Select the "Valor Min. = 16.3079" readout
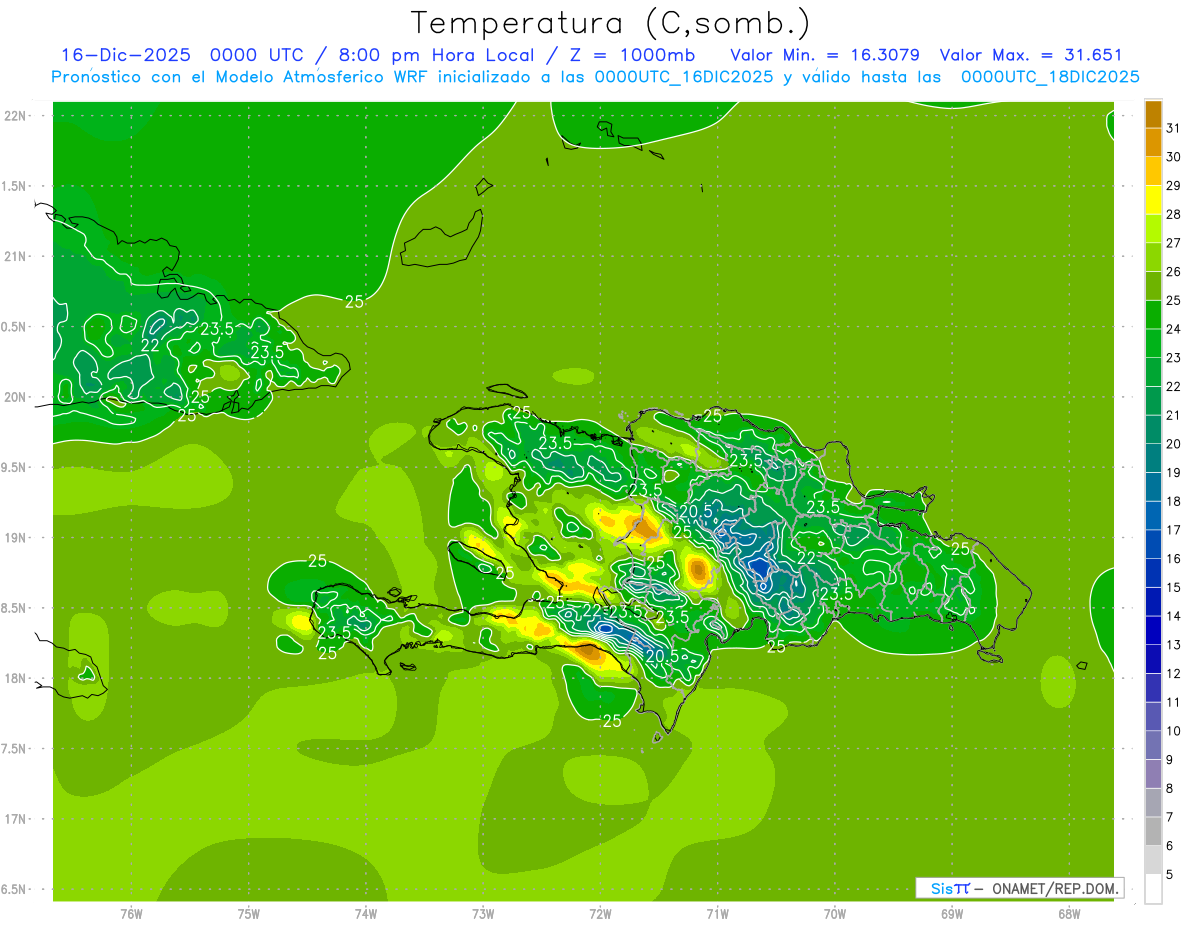The height and width of the screenshot is (927, 1200). click(x=825, y=55)
